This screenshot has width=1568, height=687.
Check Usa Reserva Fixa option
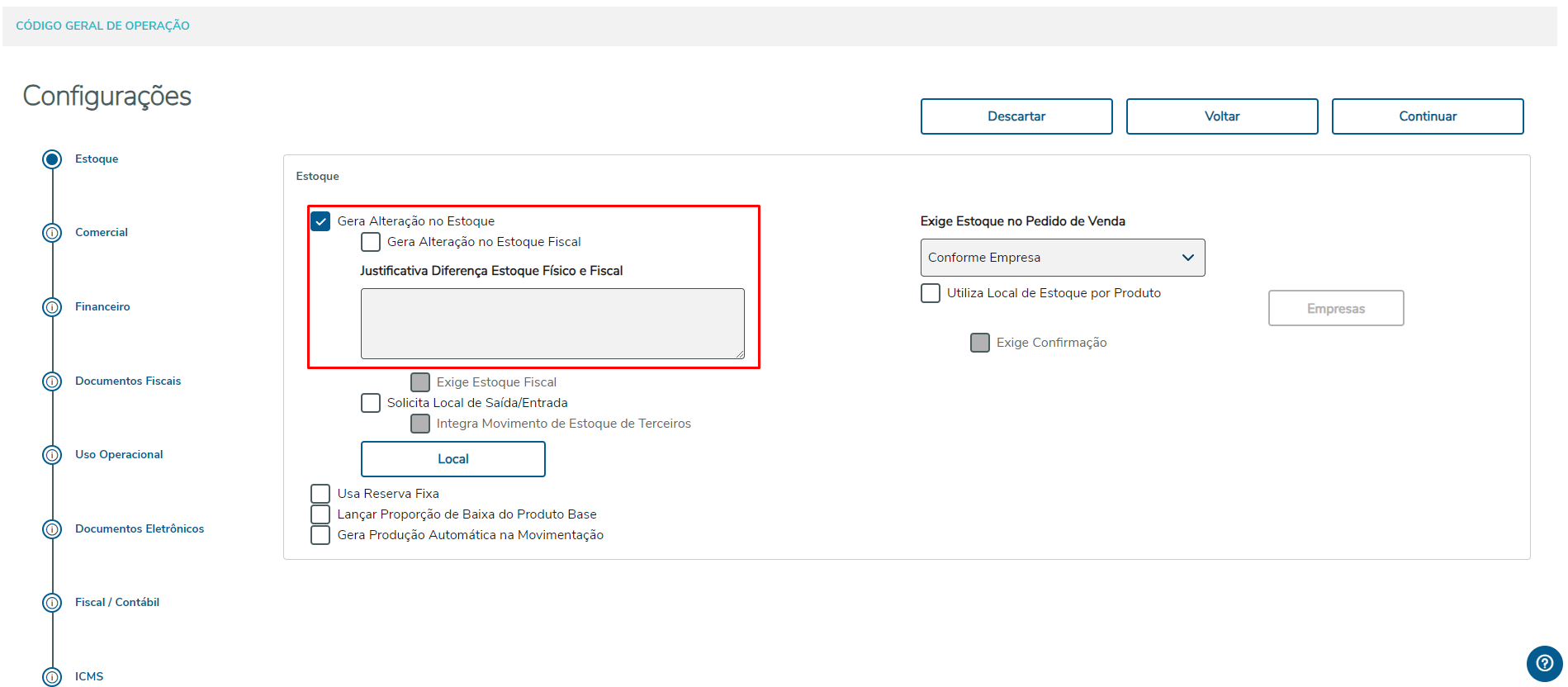(320, 494)
